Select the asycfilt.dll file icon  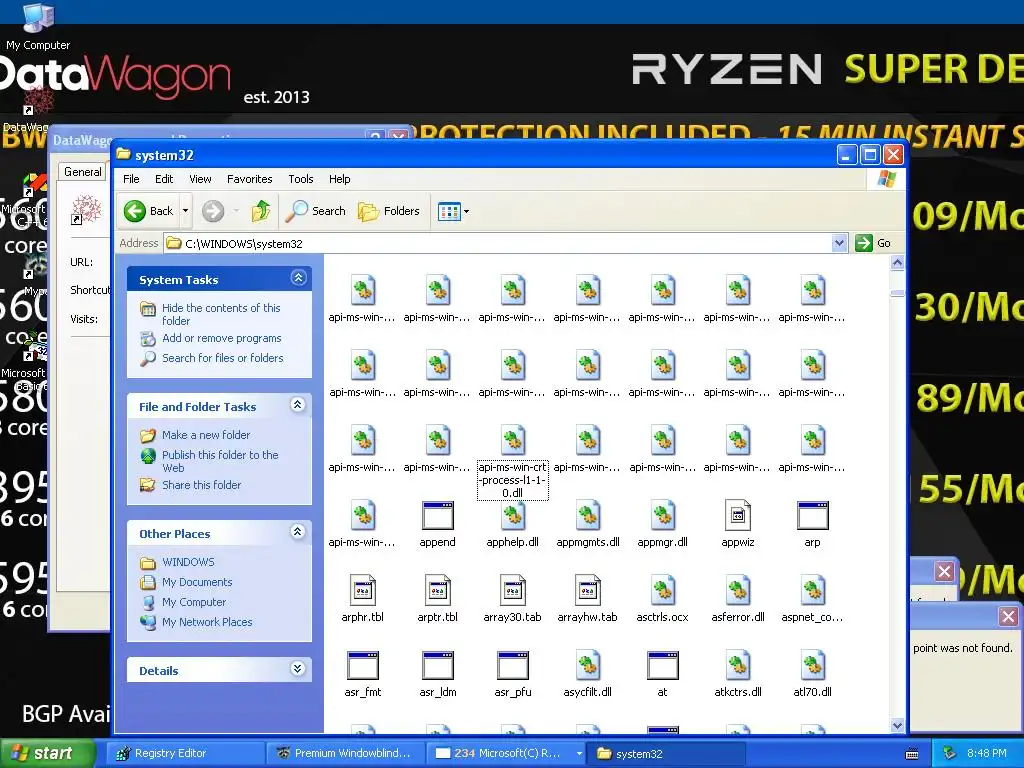tap(588, 665)
